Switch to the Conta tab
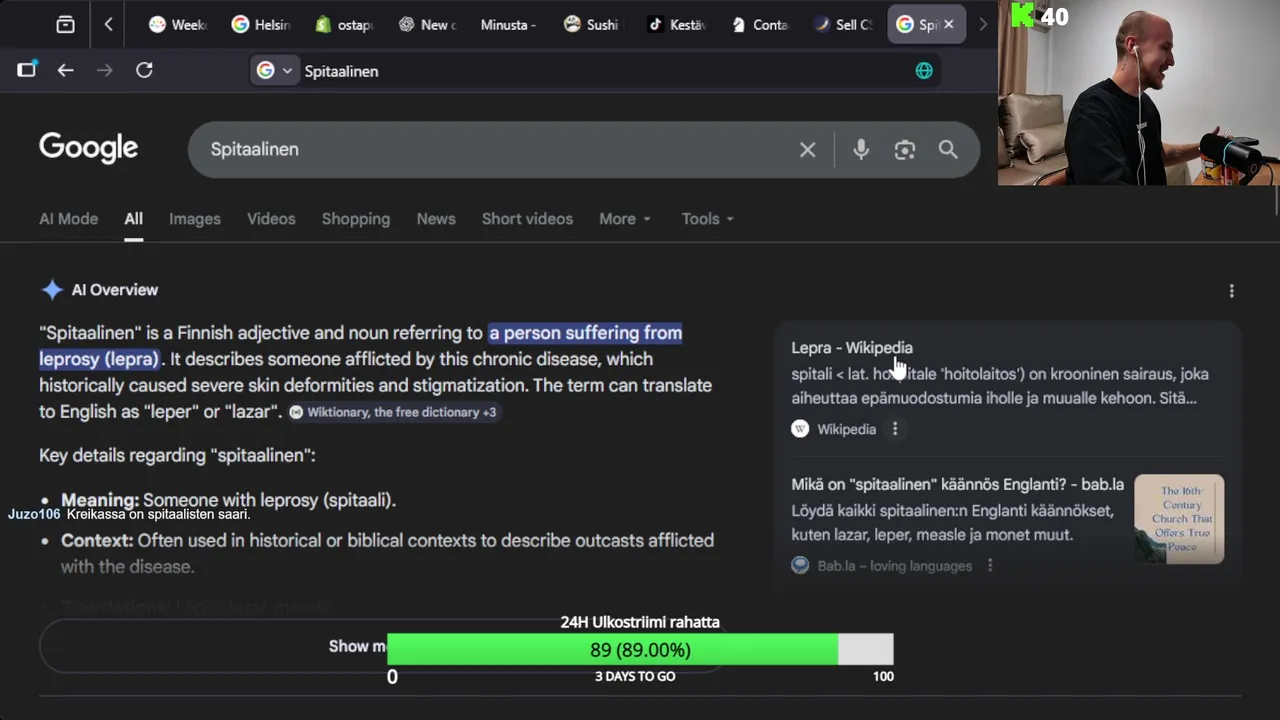 click(758, 25)
